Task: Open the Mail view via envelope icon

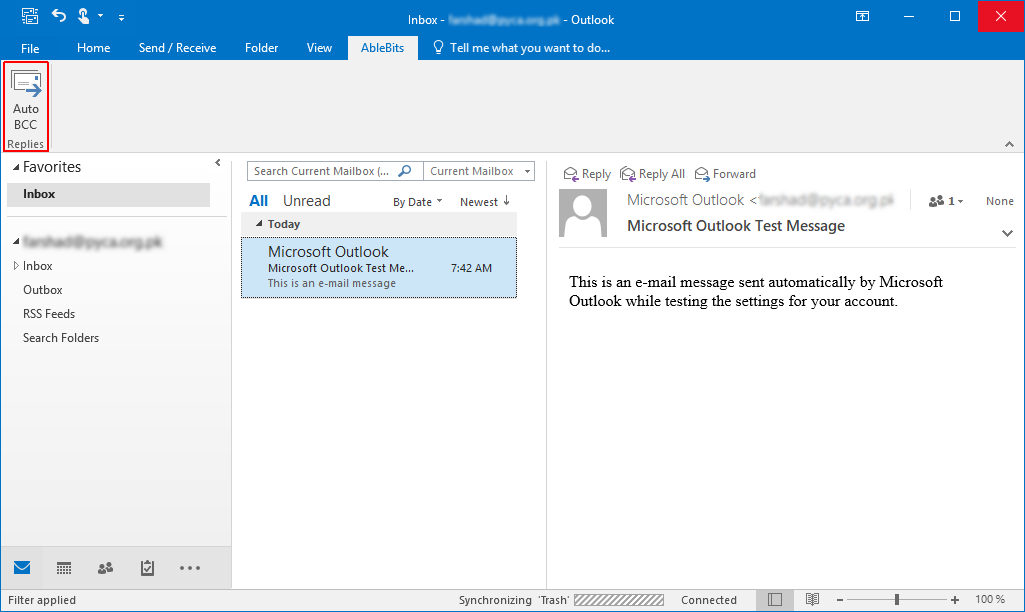Action: [x=21, y=568]
